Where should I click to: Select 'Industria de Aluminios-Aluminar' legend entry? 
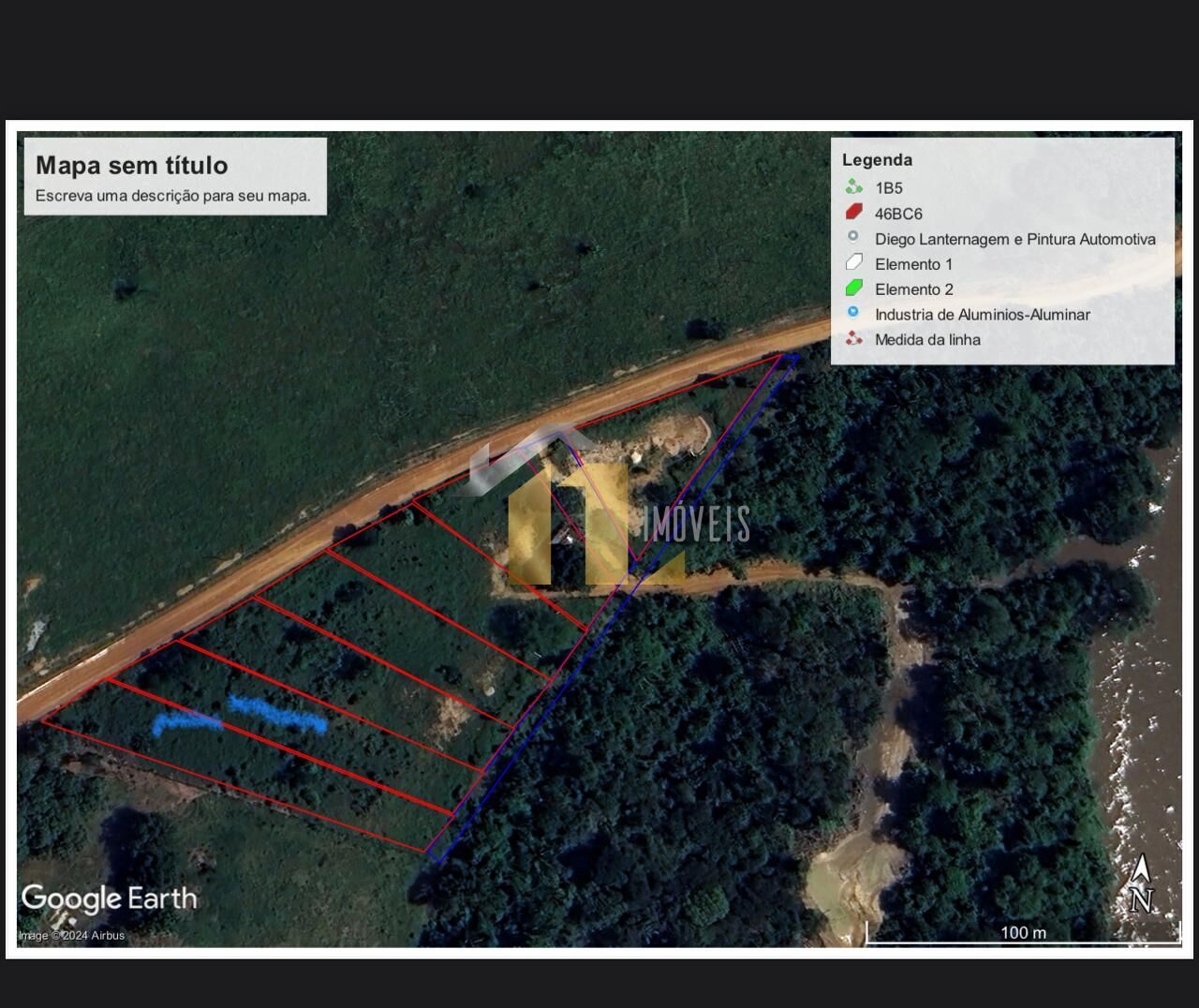[x=982, y=315]
